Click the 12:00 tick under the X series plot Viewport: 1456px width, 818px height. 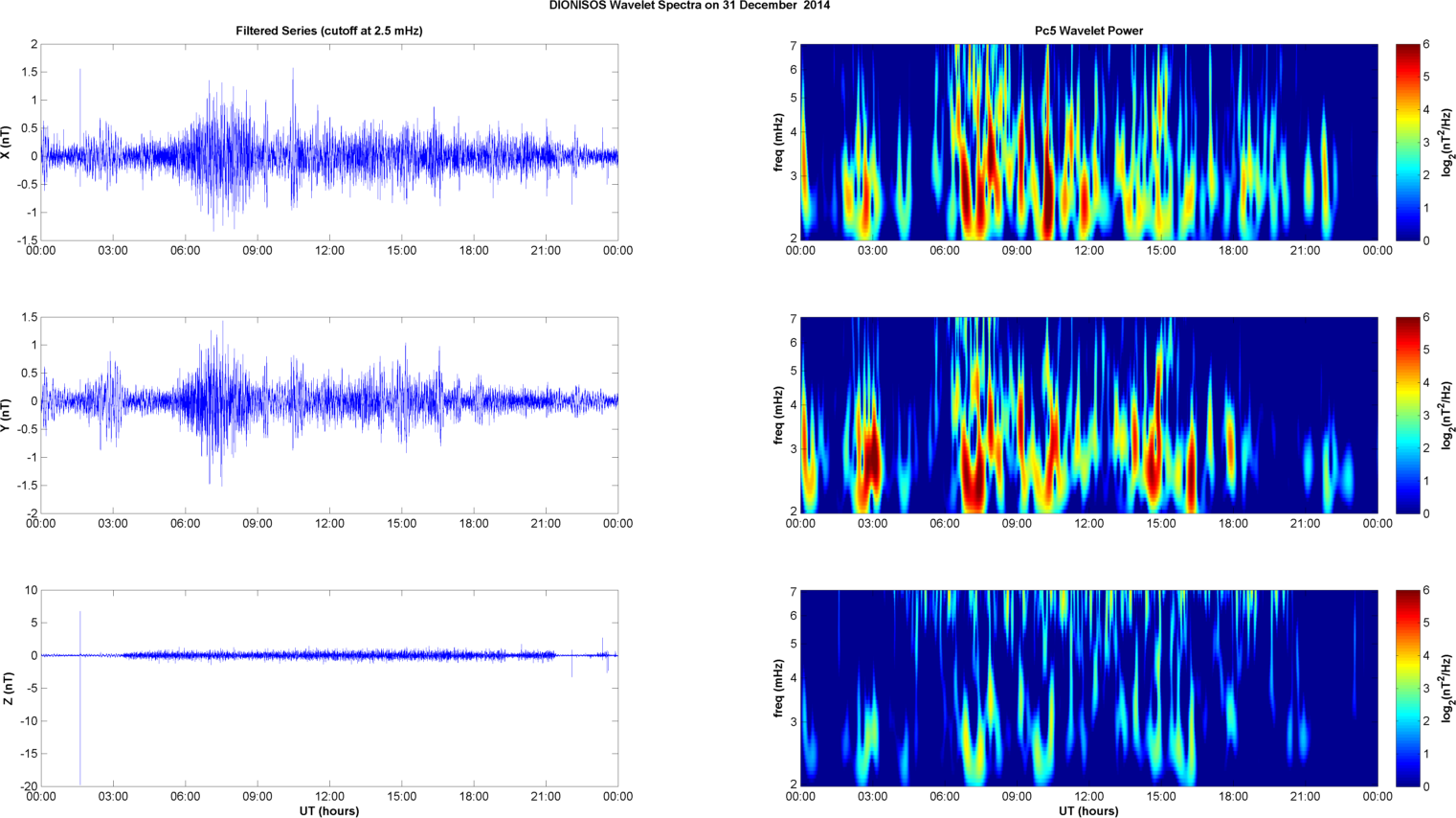[329, 251]
